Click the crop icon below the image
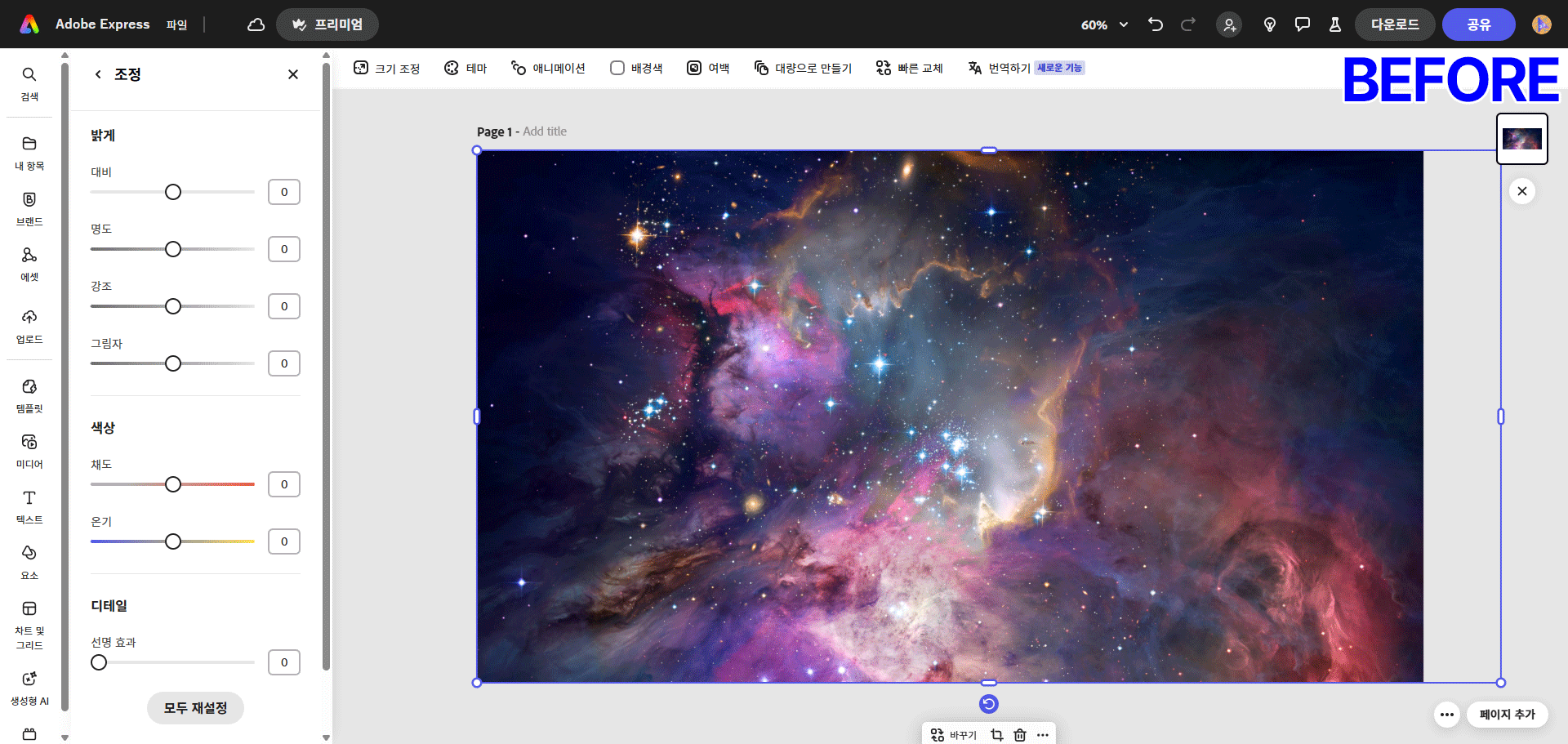This screenshot has width=1568, height=744. (x=997, y=735)
